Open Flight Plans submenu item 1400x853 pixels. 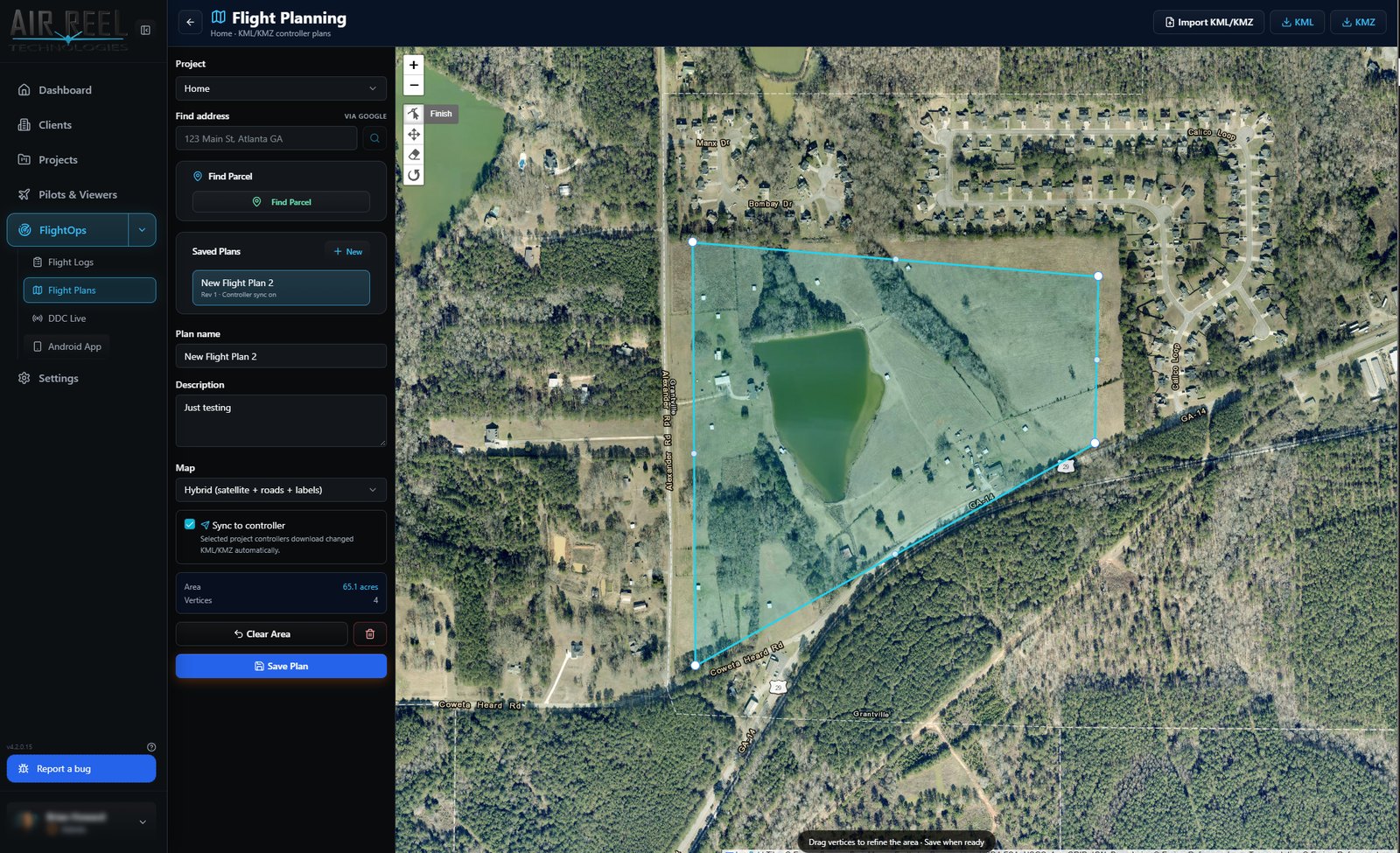(89, 290)
